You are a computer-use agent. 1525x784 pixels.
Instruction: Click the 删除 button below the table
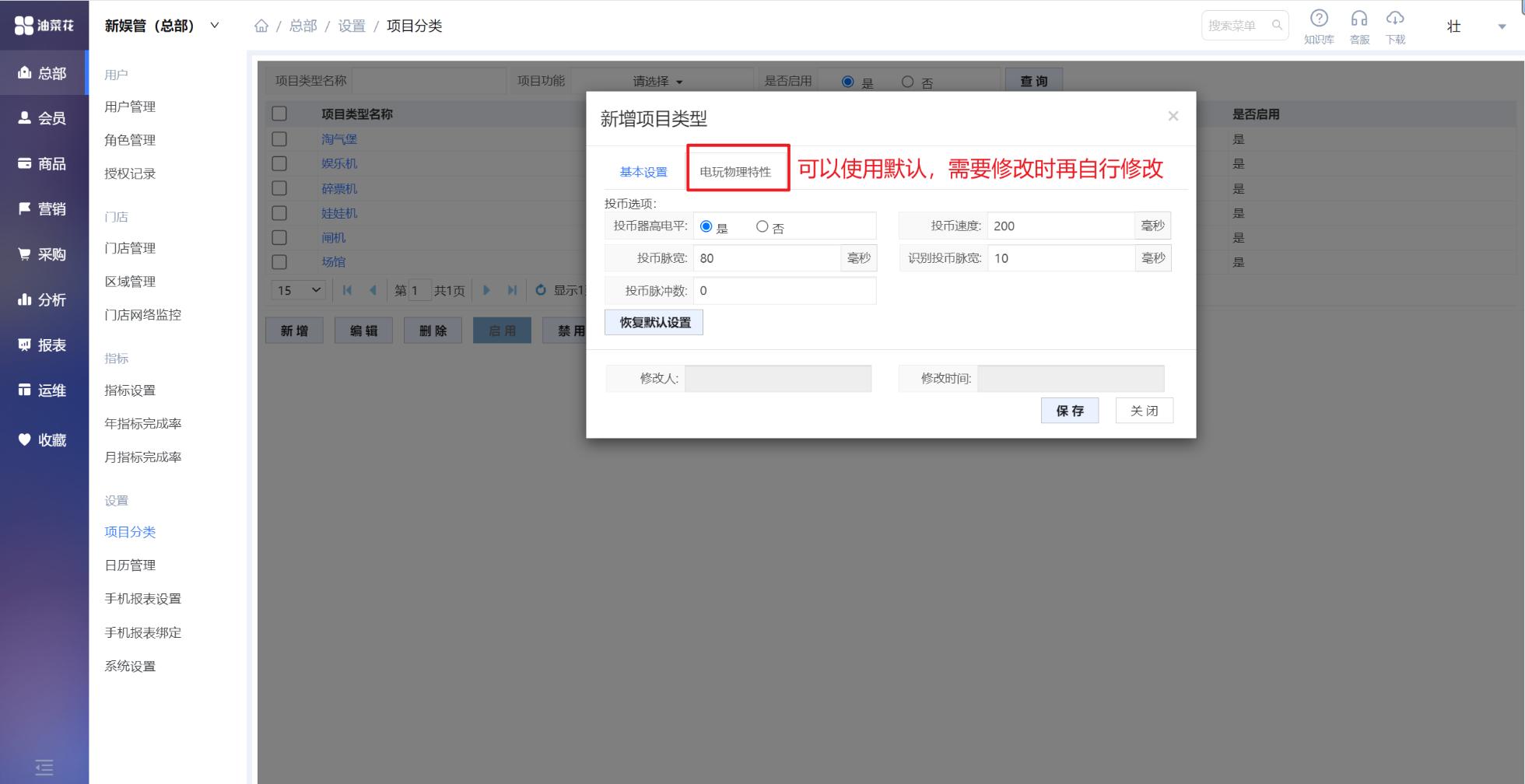click(x=433, y=331)
